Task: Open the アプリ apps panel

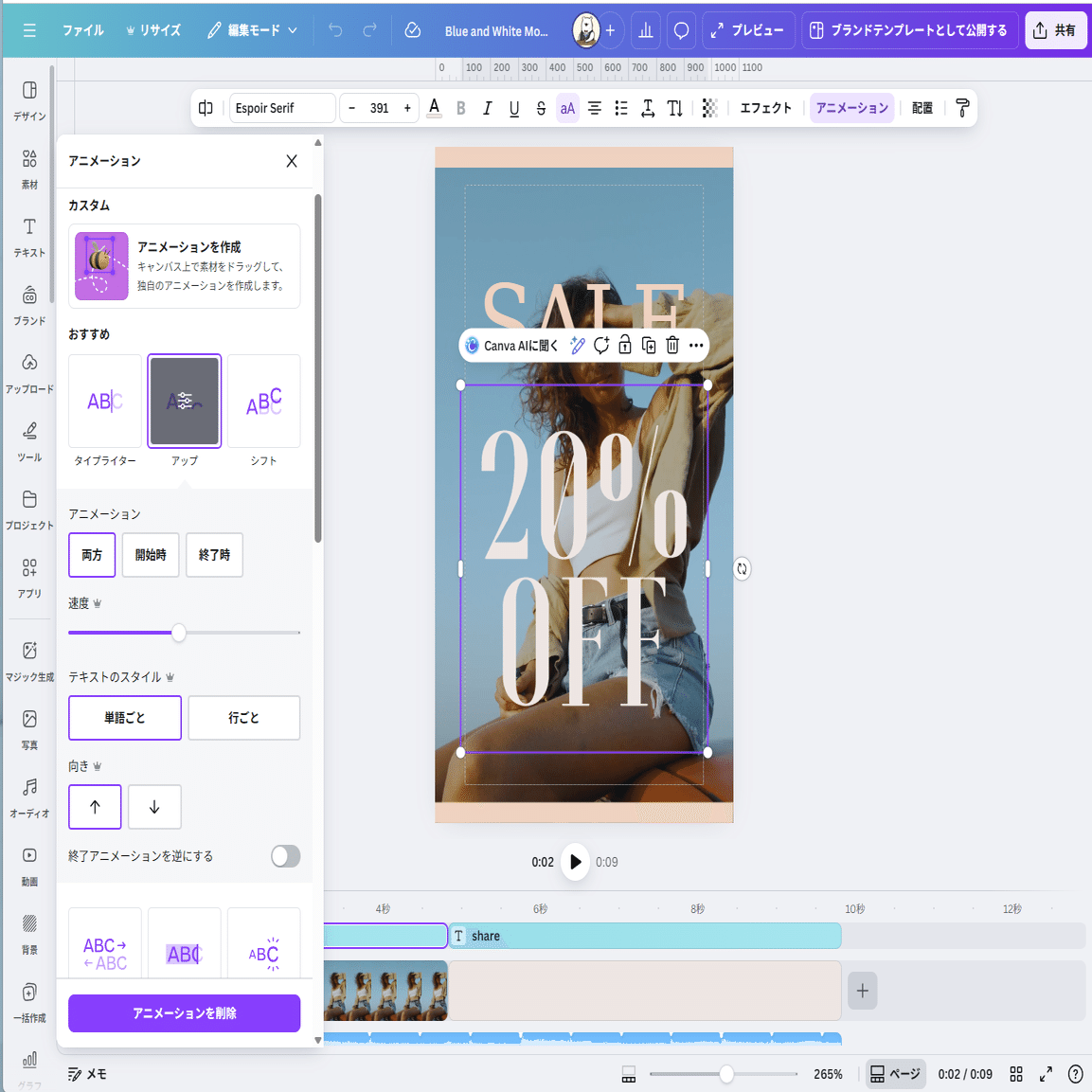Action: (29, 578)
